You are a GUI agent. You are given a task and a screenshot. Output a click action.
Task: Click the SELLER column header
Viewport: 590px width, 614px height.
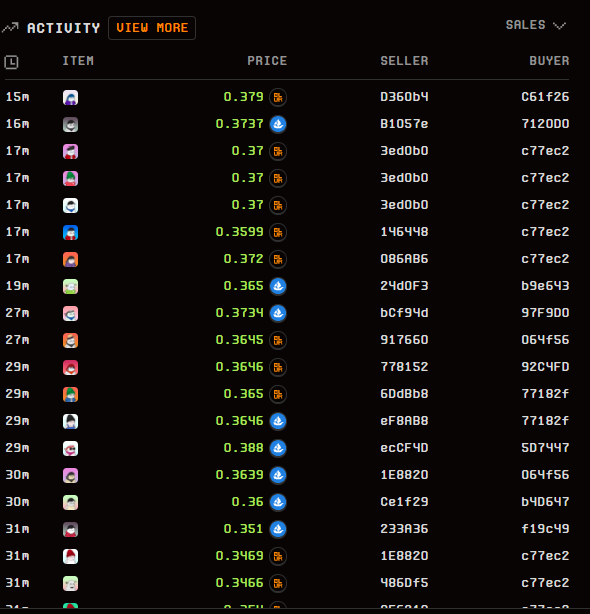click(x=404, y=61)
